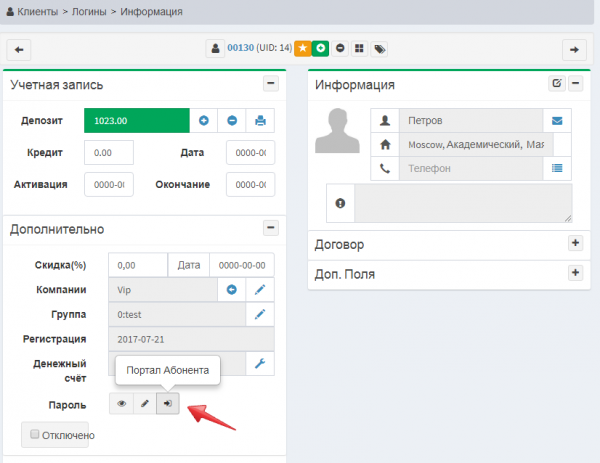Show password using the eye icon
The width and height of the screenshot is (600, 463).
122,404
